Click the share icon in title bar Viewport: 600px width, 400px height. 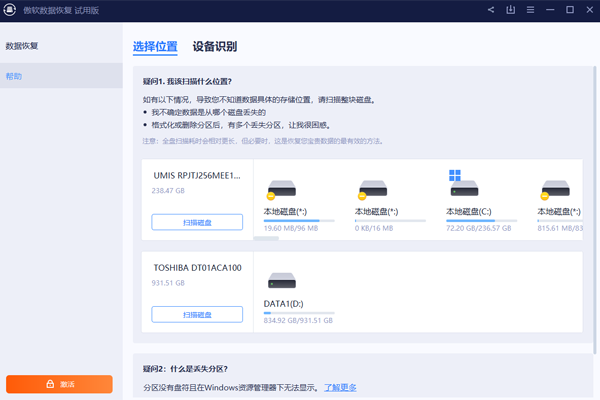(491, 10)
